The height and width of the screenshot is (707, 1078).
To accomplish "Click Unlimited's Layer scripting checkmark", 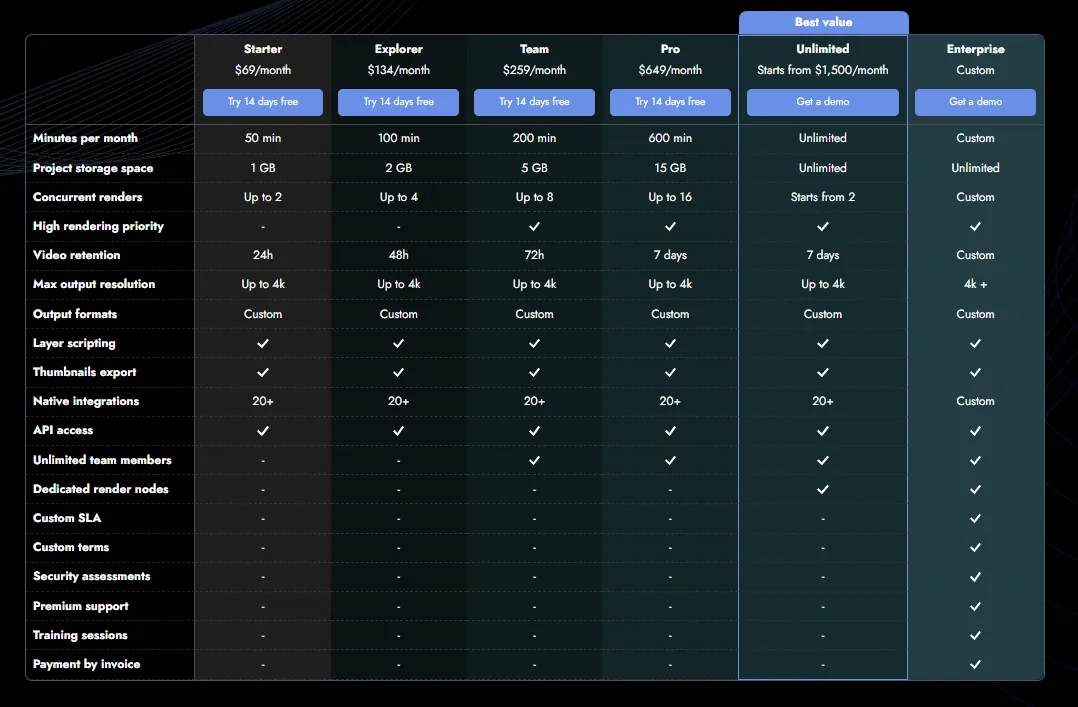I will [823, 343].
